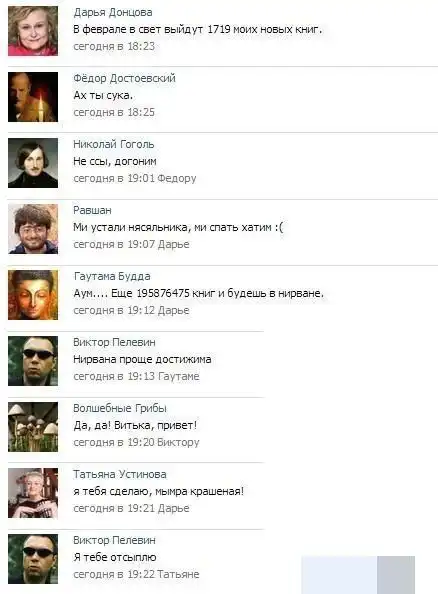Click the Равшан author name
The height and width of the screenshot is (594, 438).
click(92, 210)
